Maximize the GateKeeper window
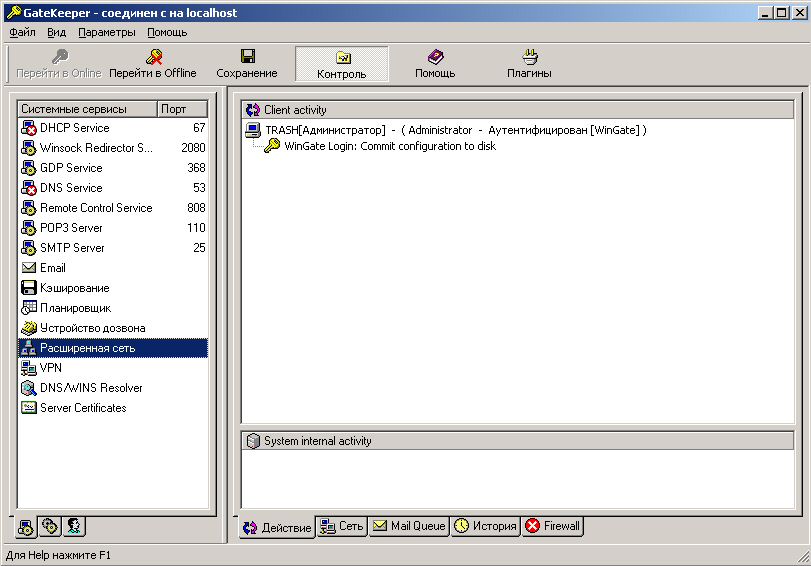 (x=782, y=12)
